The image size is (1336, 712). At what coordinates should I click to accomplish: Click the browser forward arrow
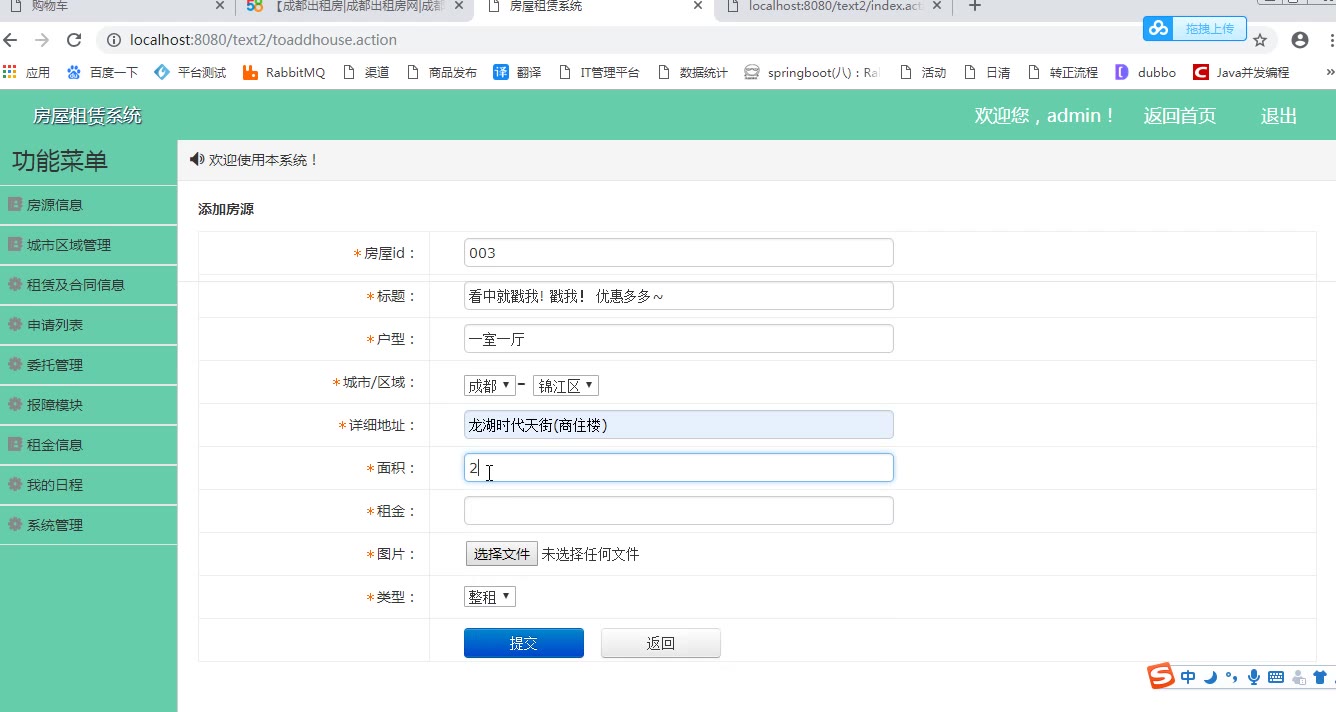pyautogui.click(x=42, y=40)
